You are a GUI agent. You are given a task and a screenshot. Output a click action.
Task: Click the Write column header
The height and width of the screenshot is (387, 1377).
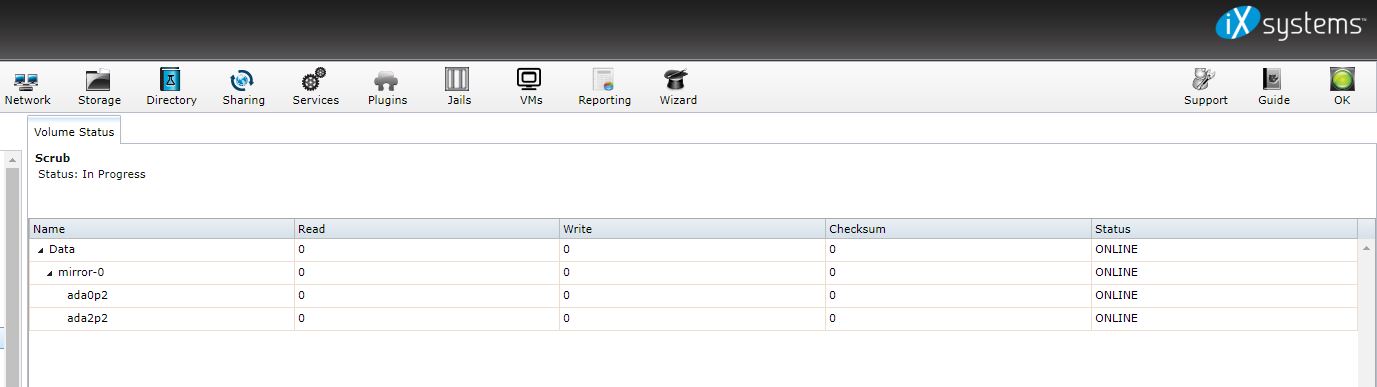point(693,229)
